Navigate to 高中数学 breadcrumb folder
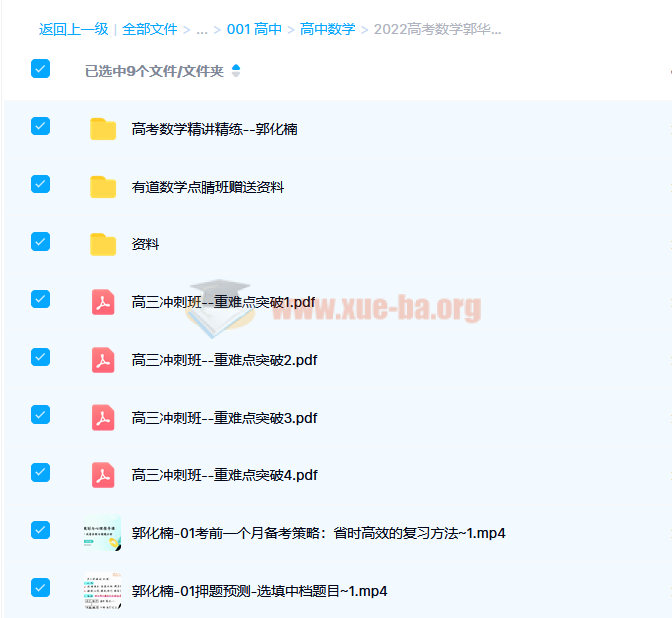 pos(327,29)
